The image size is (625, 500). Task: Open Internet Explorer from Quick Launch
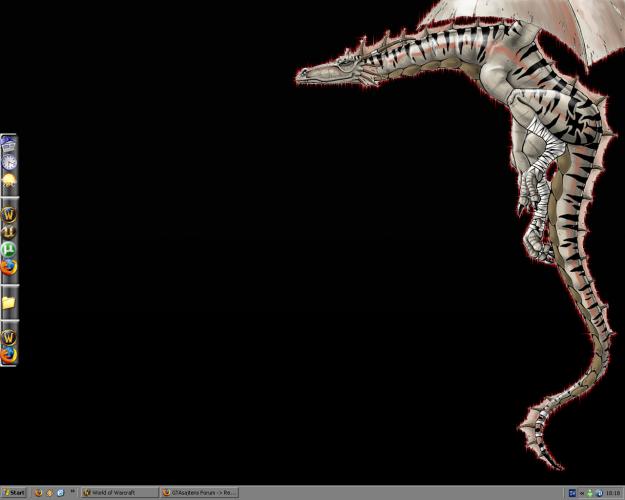coord(60,493)
